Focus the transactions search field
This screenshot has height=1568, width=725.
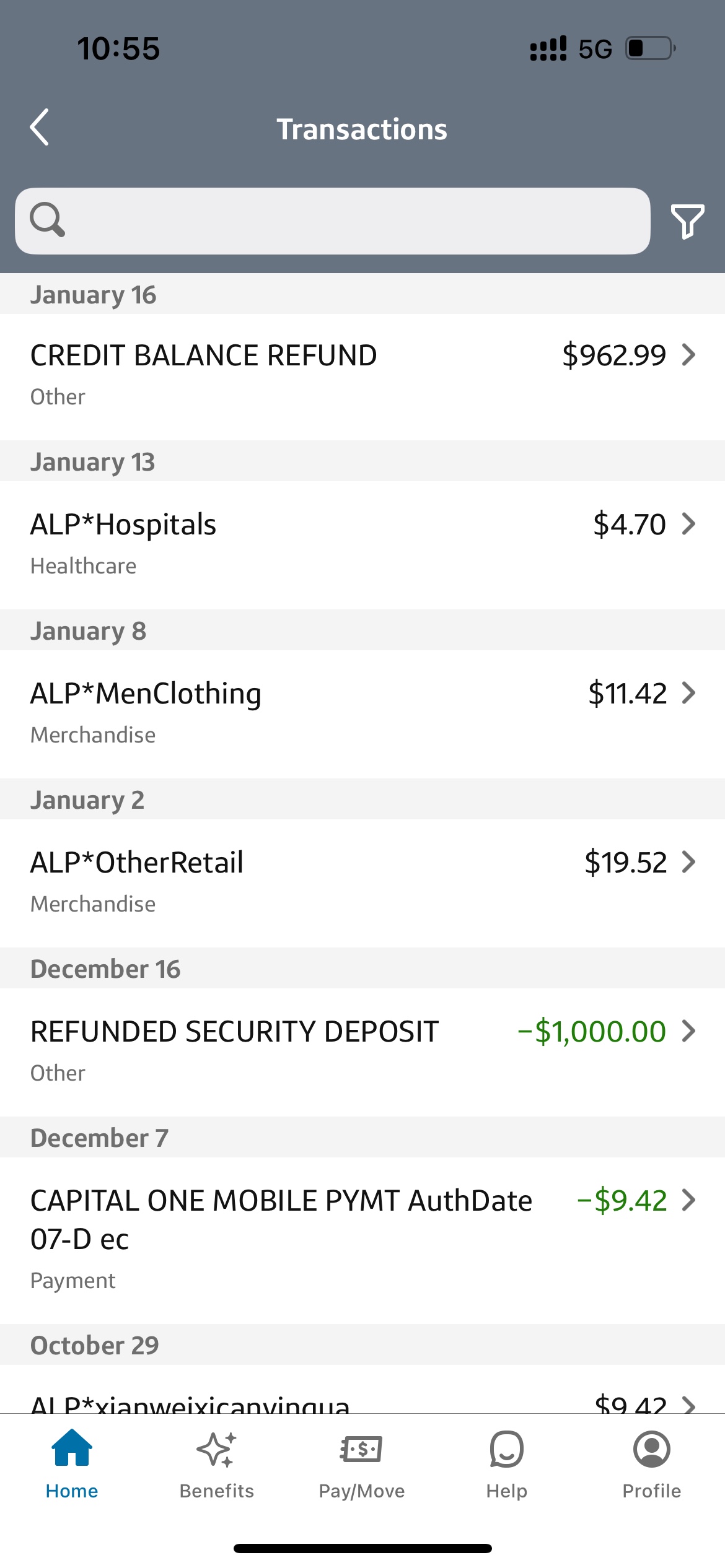click(x=333, y=221)
